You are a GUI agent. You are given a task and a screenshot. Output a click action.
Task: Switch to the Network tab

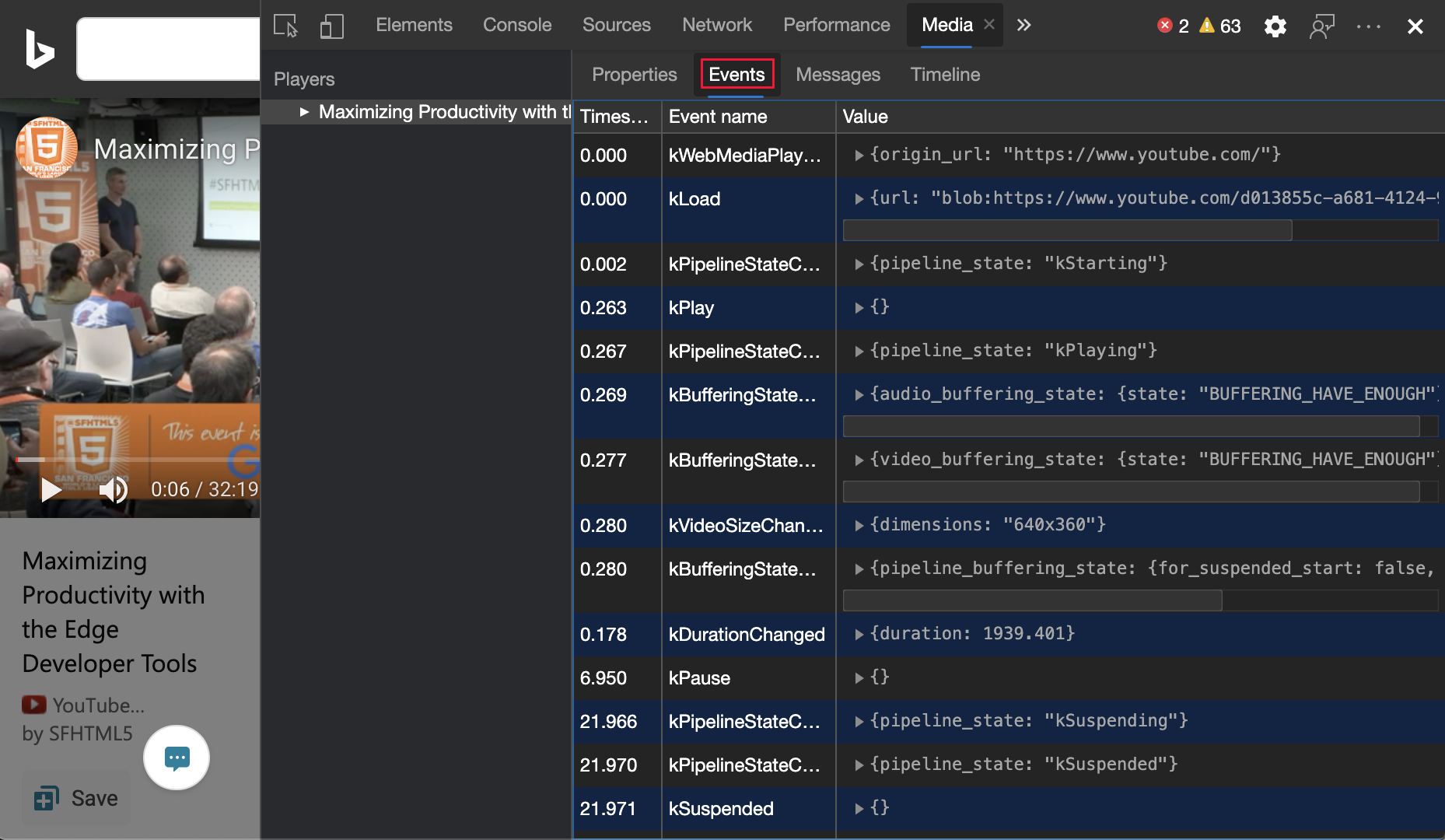click(x=716, y=26)
